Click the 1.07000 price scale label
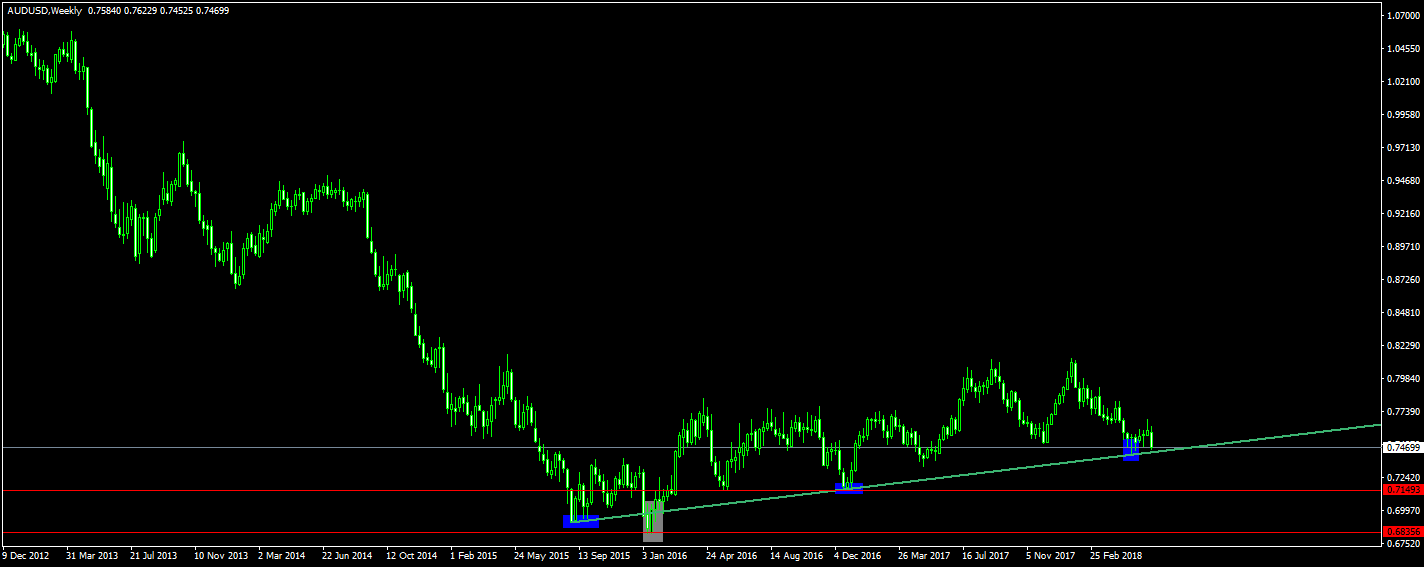The height and width of the screenshot is (567, 1424). 1401,16
